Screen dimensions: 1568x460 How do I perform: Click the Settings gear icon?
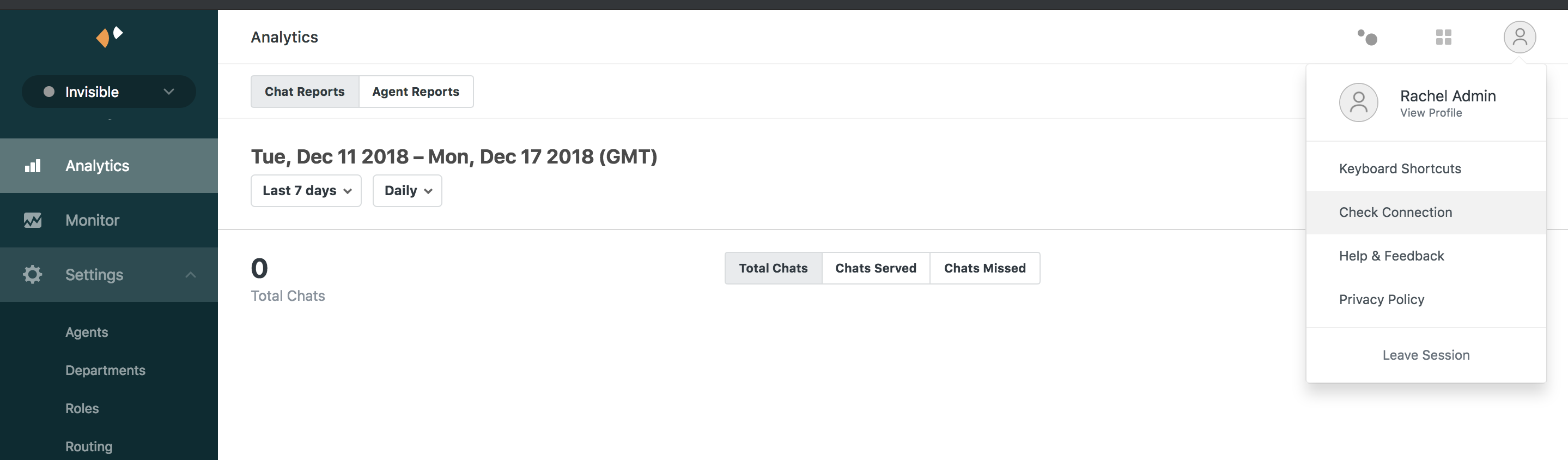[x=32, y=274]
